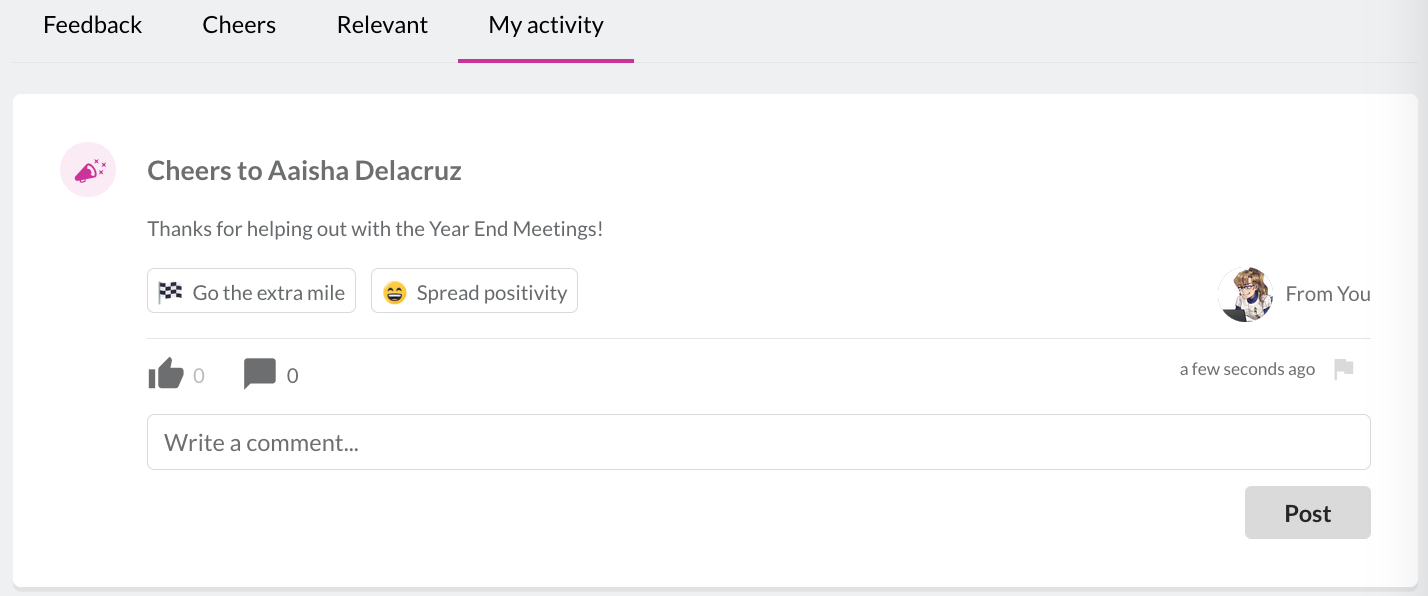
Task: Click the grinning face emoji icon
Action: pos(395,293)
